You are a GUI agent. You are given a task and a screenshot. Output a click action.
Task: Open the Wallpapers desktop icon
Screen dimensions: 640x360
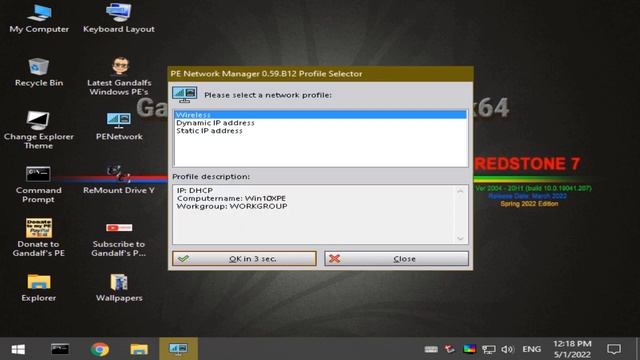click(119, 288)
